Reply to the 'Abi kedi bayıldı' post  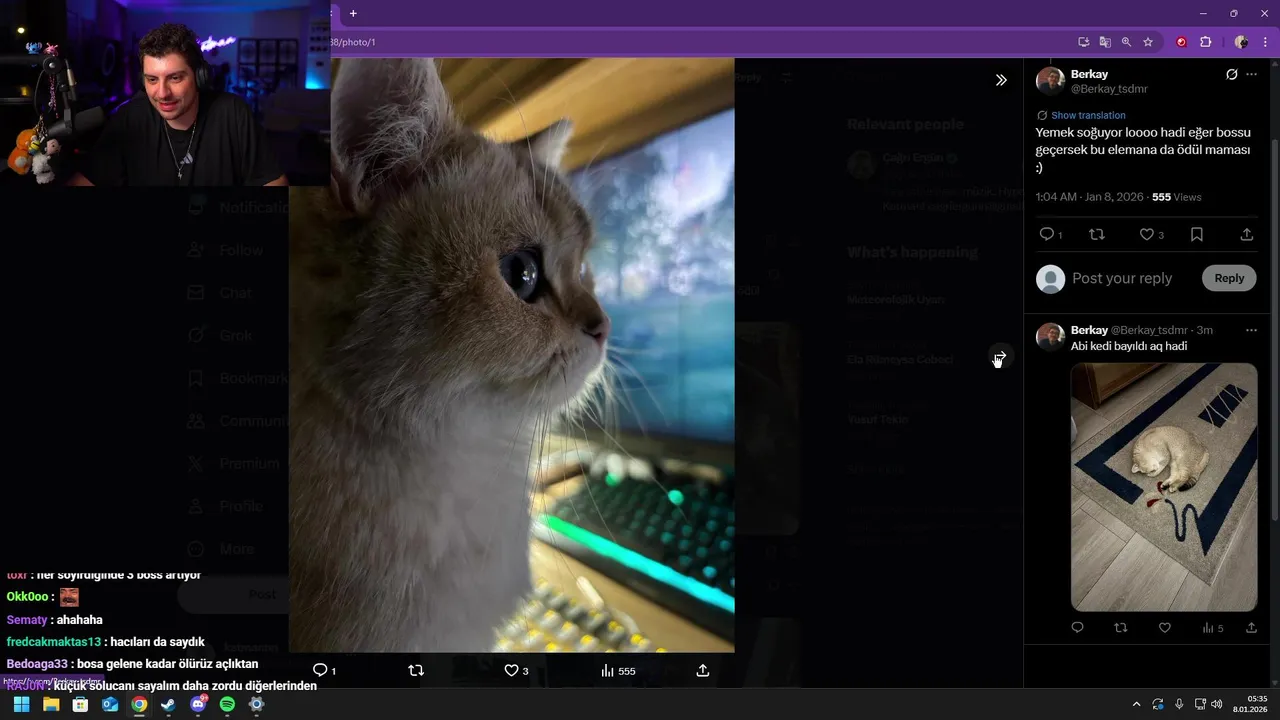click(x=1077, y=628)
